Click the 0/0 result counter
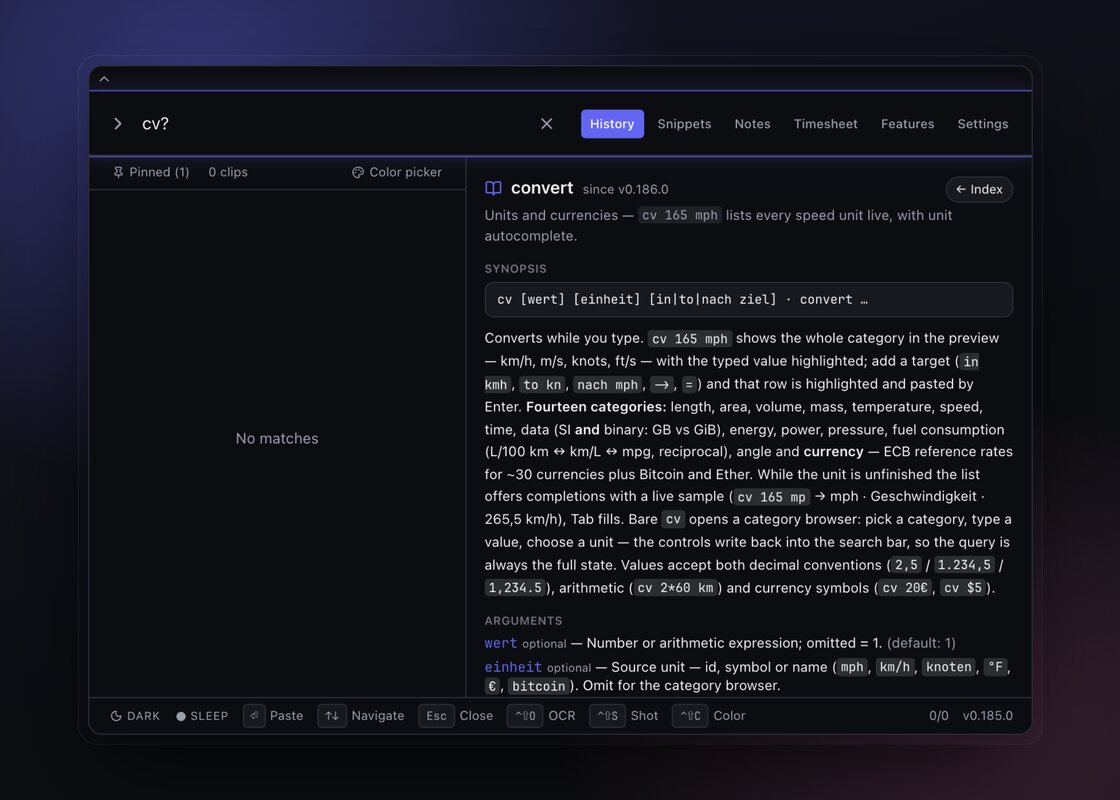 pos(939,716)
